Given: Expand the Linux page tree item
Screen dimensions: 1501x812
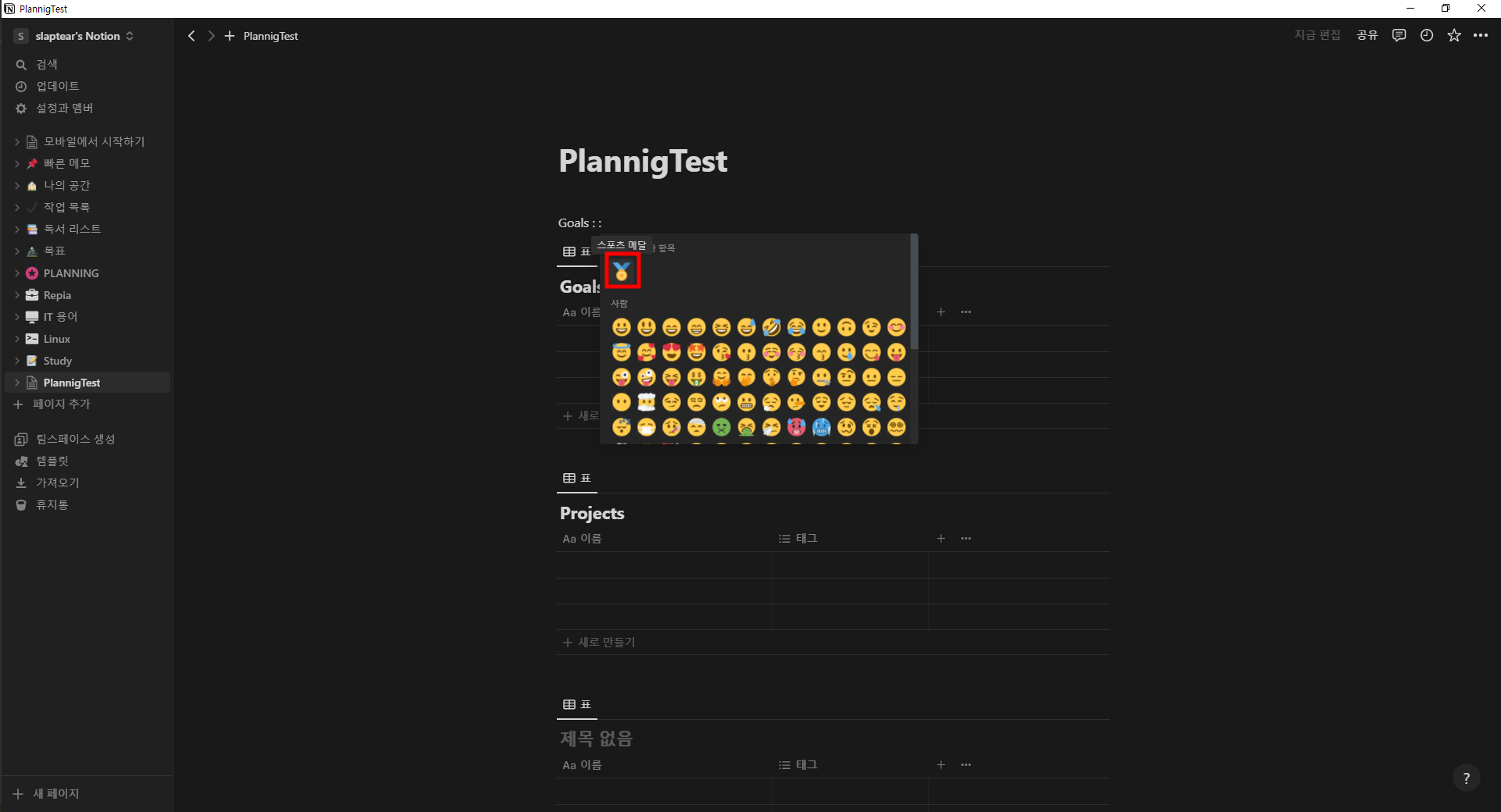Looking at the screenshot, I should 17,339.
